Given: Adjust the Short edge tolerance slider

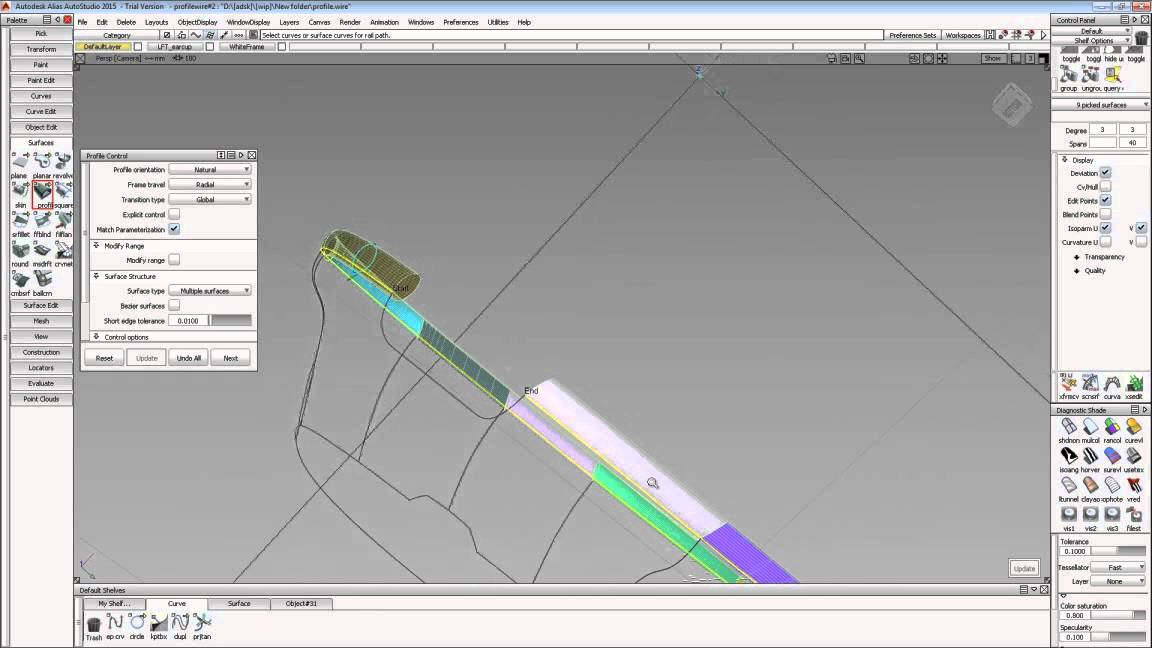Looking at the screenshot, I should click(x=231, y=320).
